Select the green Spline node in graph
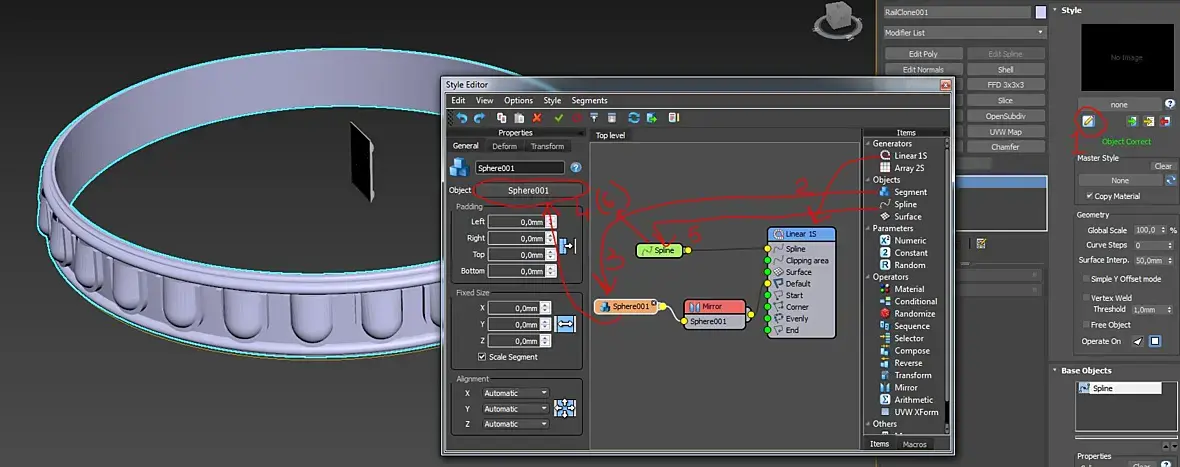1180x467 pixels. 659,250
